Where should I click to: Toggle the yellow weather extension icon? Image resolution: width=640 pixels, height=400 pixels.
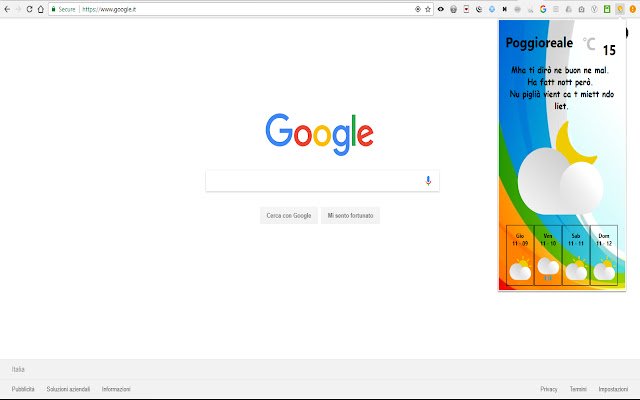(620, 9)
